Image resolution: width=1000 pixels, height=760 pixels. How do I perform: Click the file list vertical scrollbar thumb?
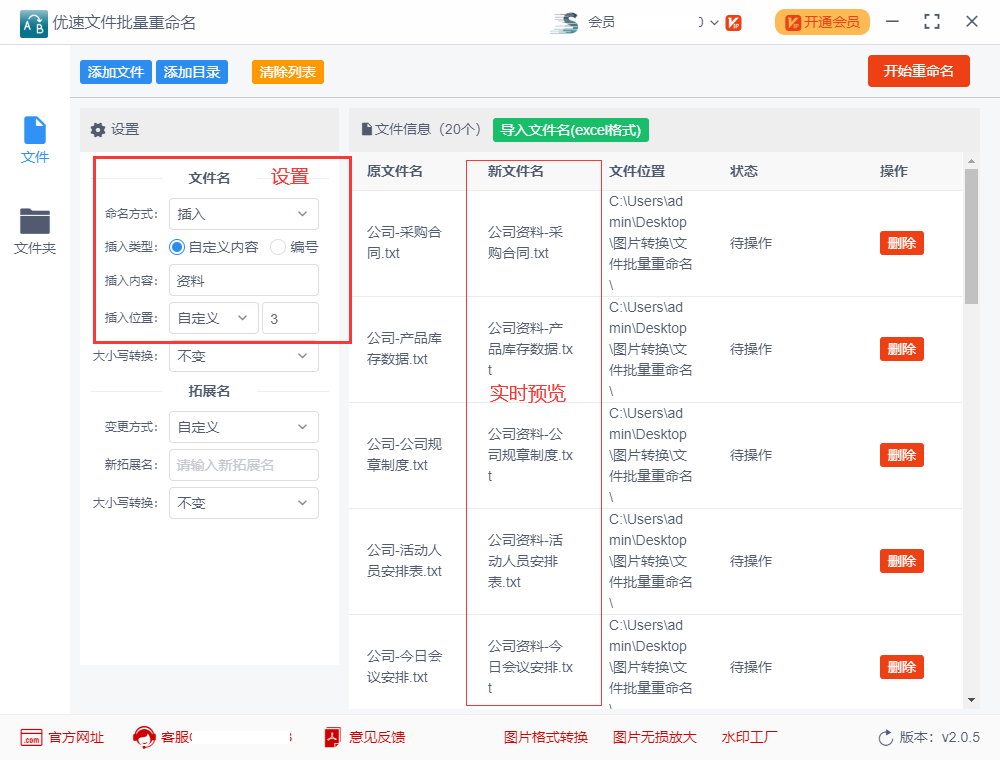(971, 236)
